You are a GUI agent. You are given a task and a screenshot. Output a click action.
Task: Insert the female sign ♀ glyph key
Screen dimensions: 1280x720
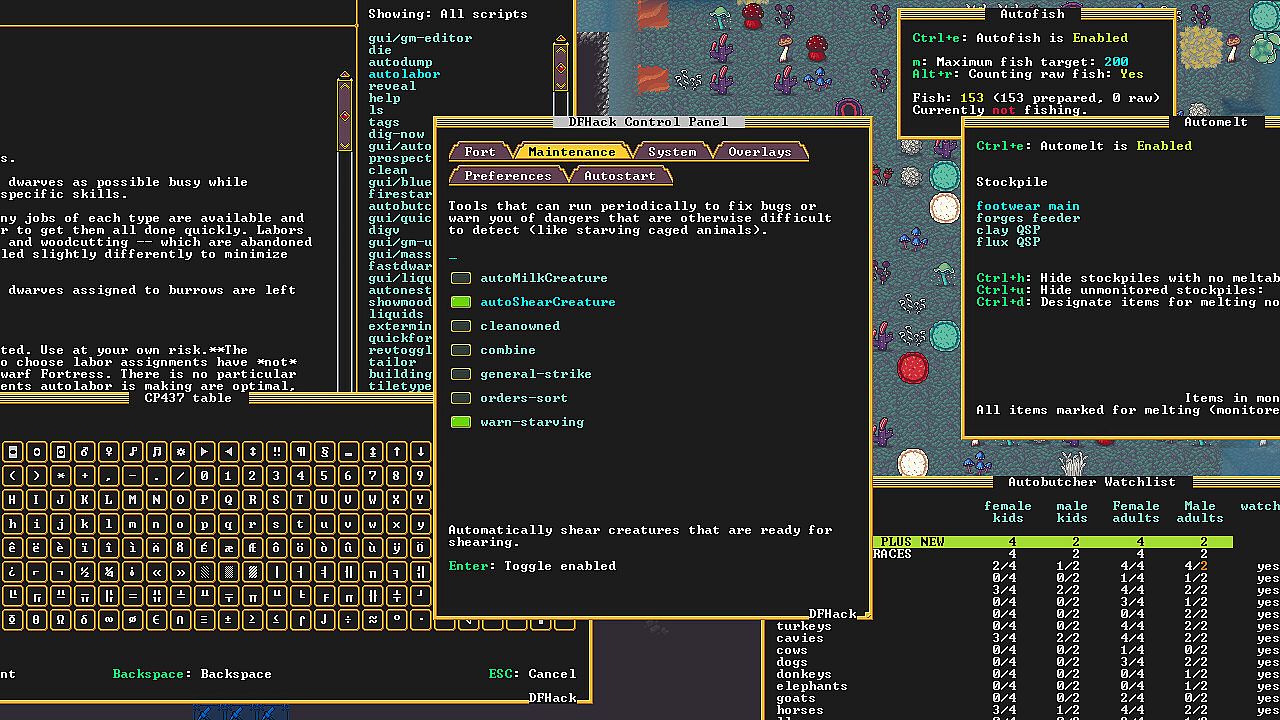point(108,451)
